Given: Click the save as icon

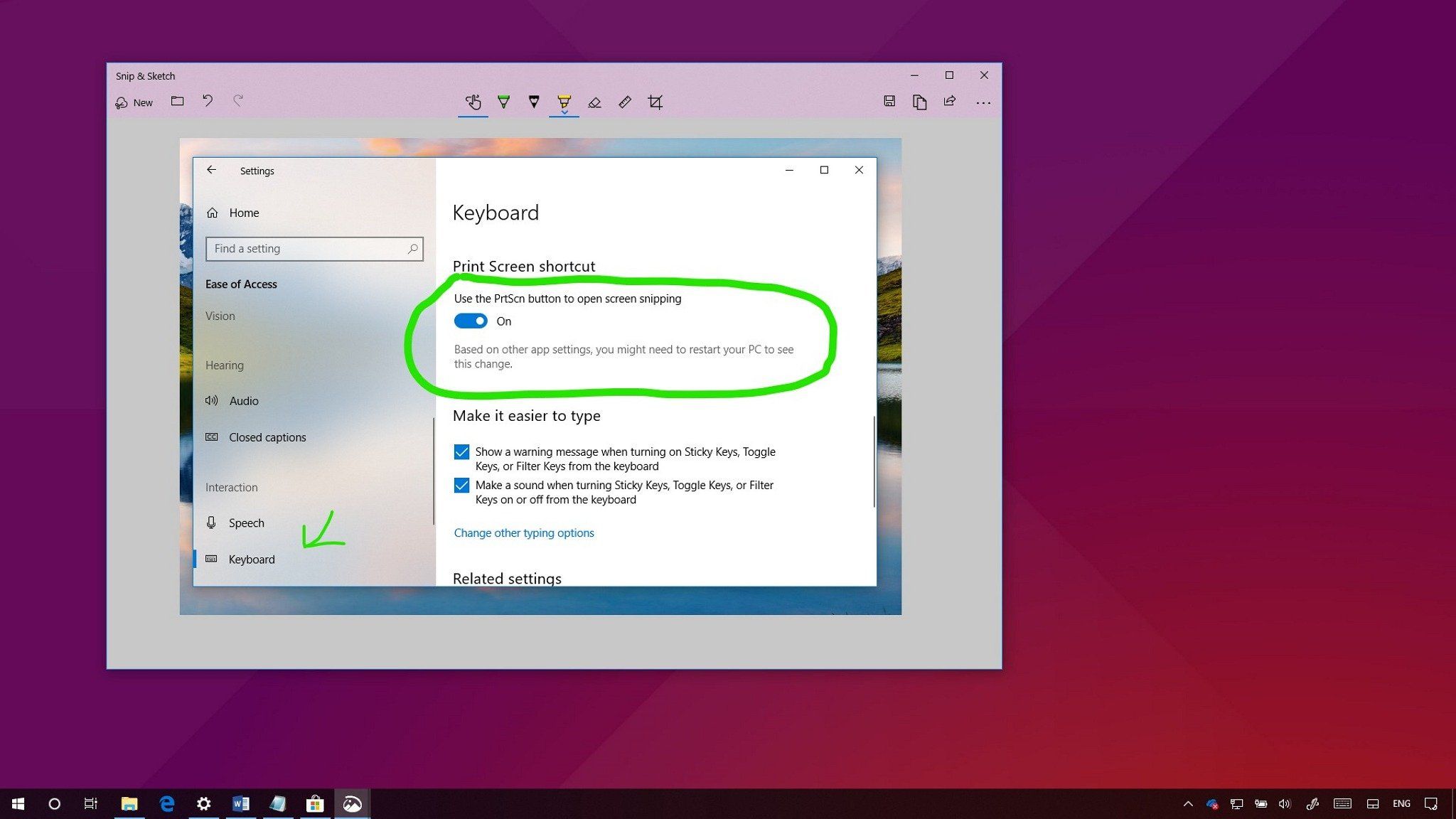Looking at the screenshot, I should [x=889, y=102].
